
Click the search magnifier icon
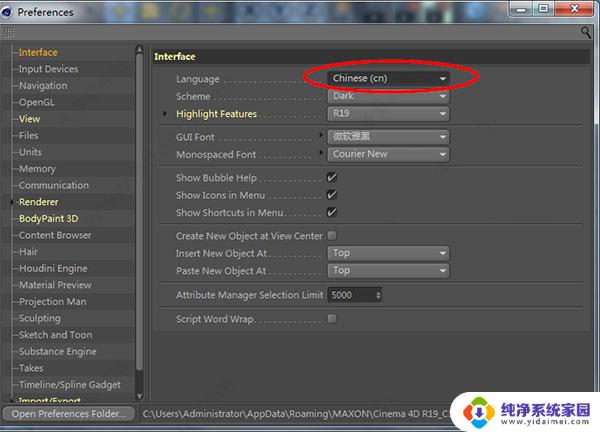pos(585,33)
